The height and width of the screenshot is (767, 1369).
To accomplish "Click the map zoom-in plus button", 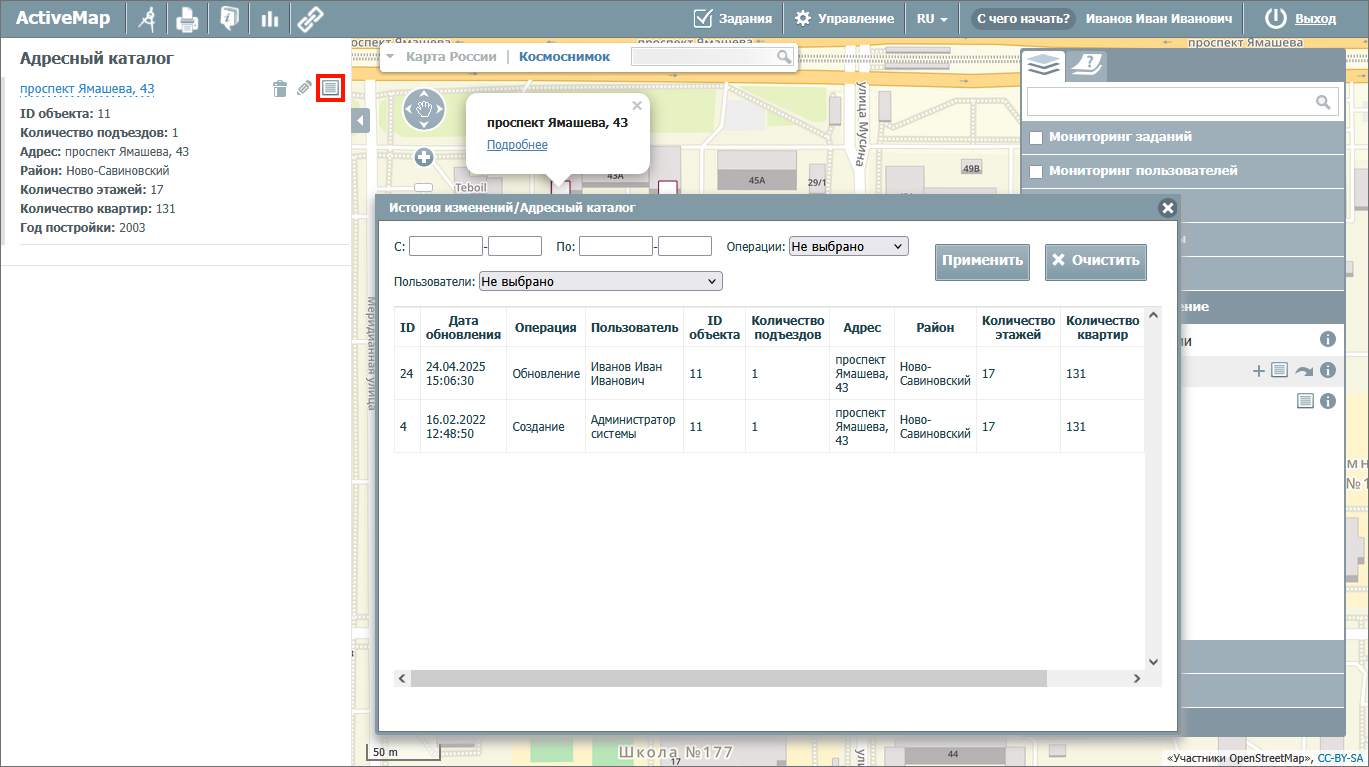I will [x=424, y=157].
